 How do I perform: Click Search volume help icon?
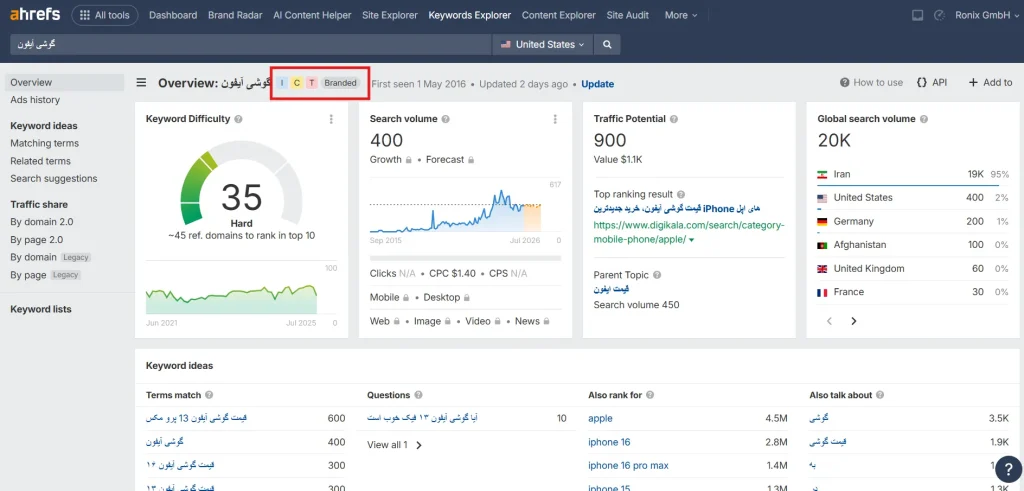tap(445, 119)
